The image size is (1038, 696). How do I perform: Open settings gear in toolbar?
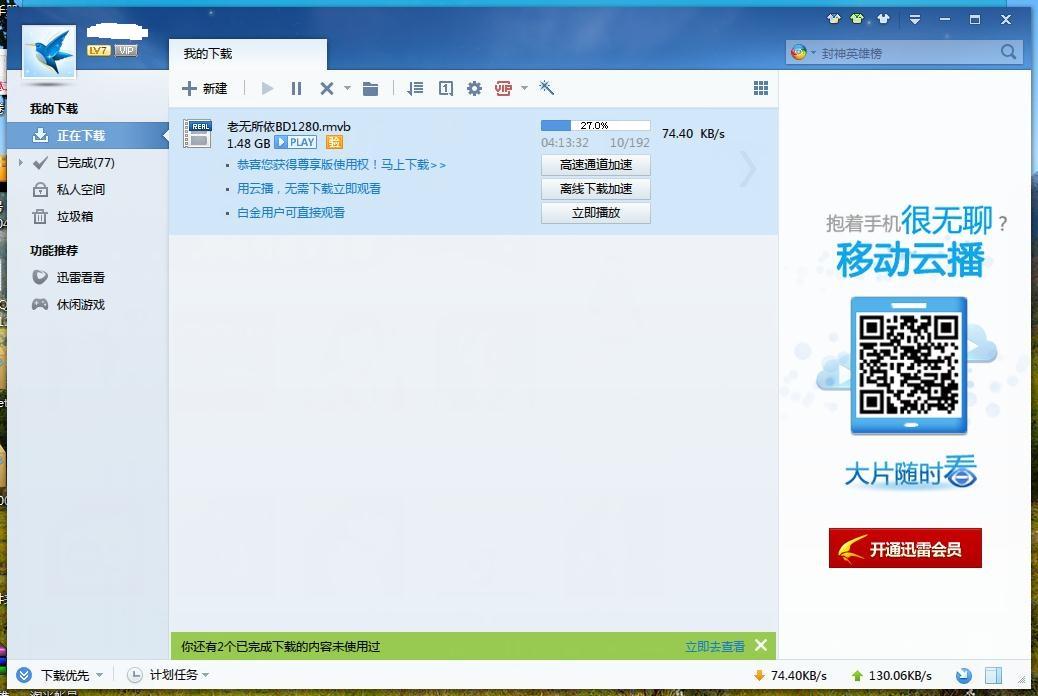point(474,88)
